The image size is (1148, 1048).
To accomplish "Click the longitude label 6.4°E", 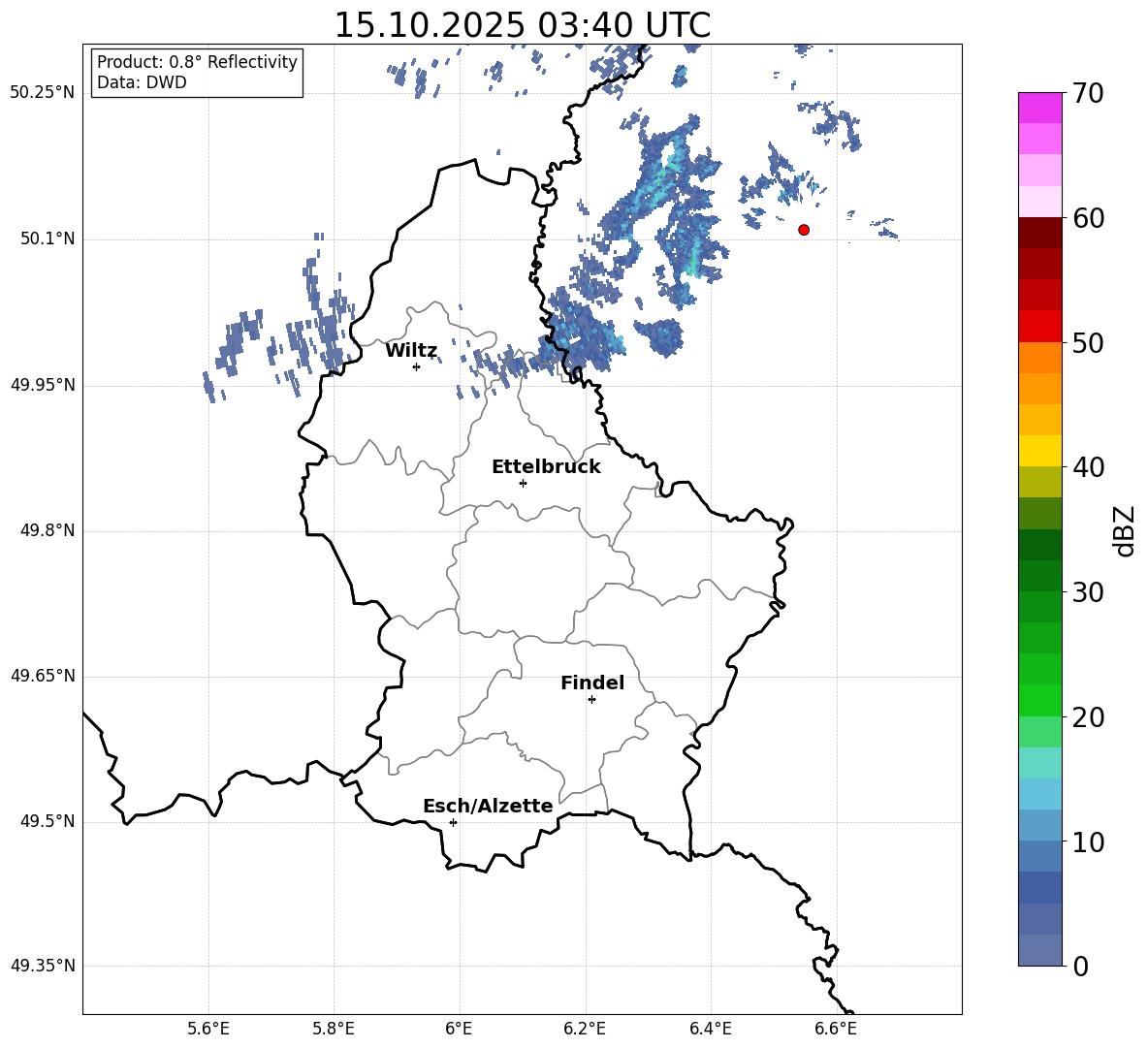I will (710, 1030).
